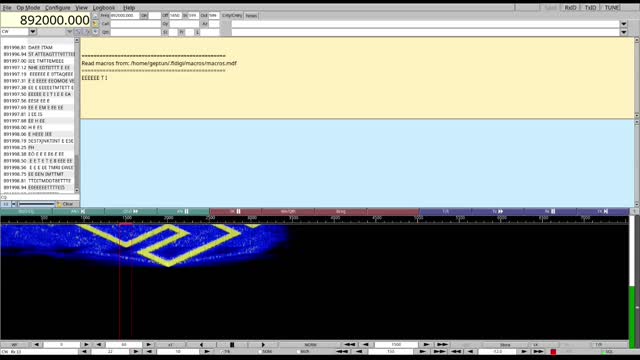Click the RxID button
Image resolution: width=640 pixels, height=360 pixels.
point(570,8)
